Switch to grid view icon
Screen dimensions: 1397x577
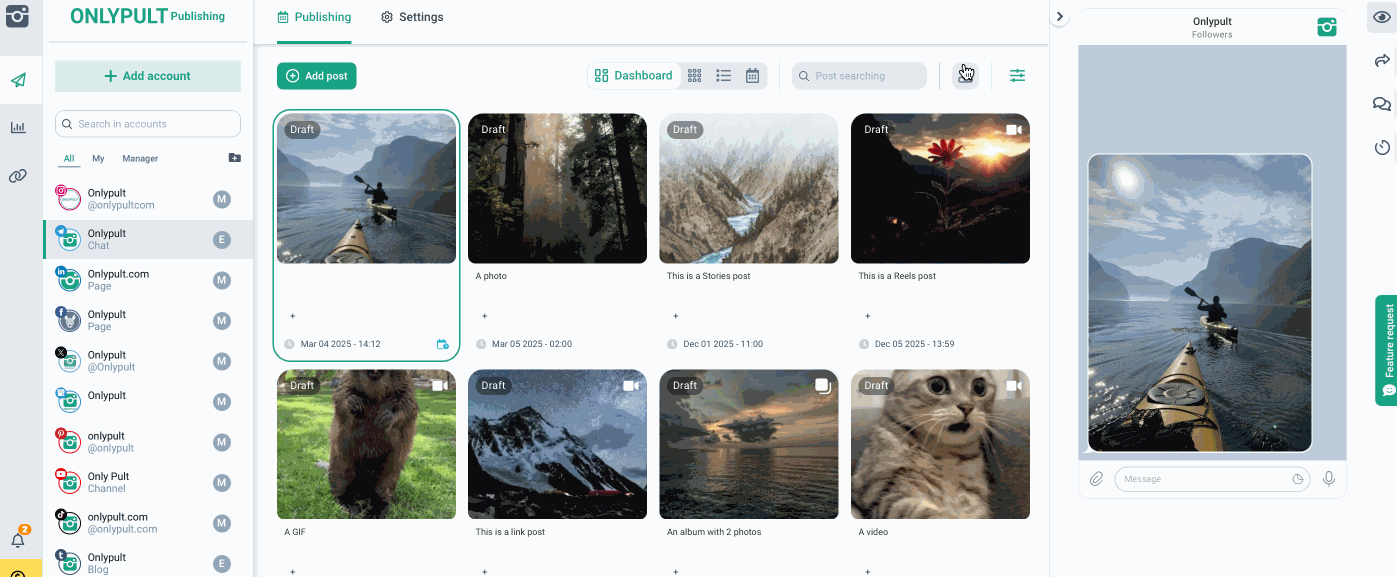(695, 76)
